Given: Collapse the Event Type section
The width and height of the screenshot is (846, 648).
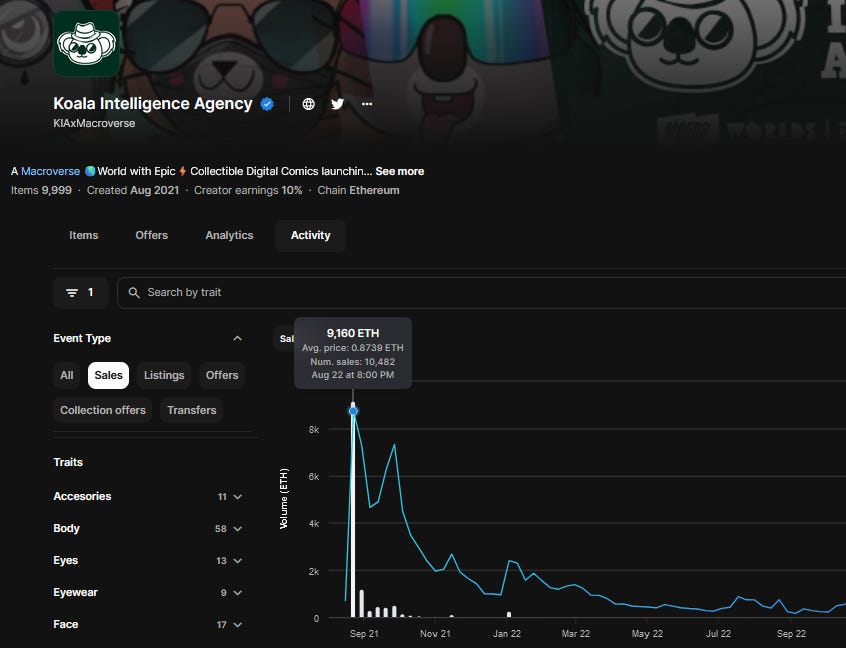Looking at the screenshot, I should [x=237, y=338].
